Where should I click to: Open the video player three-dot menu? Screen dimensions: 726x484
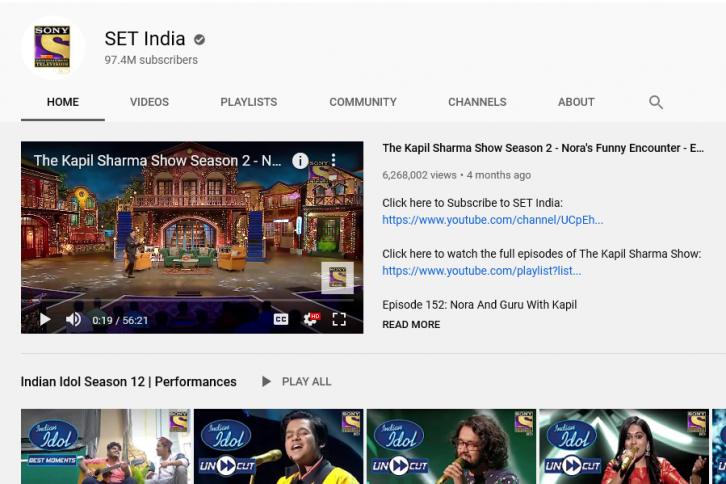coord(333,160)
